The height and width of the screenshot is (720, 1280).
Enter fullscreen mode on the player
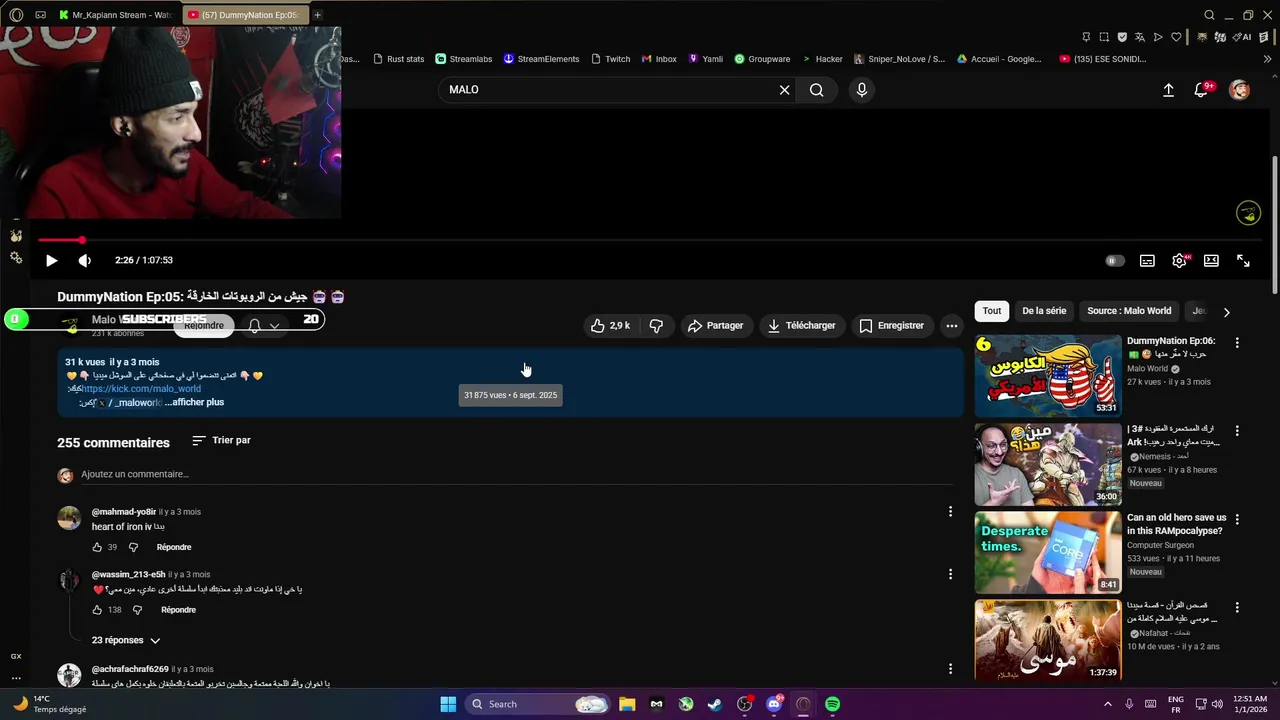point(1243,260)
